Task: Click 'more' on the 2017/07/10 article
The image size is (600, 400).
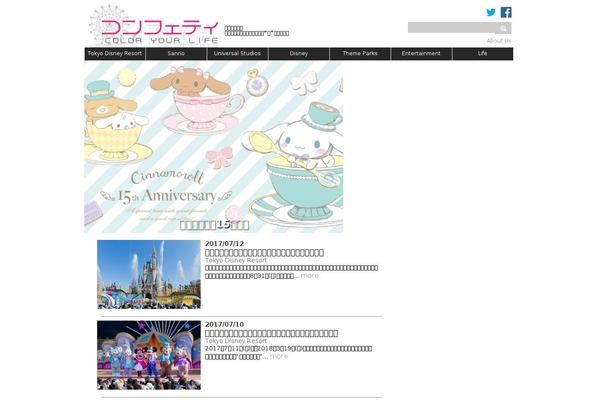Action: pyautogui.click(x=279, y=356)
